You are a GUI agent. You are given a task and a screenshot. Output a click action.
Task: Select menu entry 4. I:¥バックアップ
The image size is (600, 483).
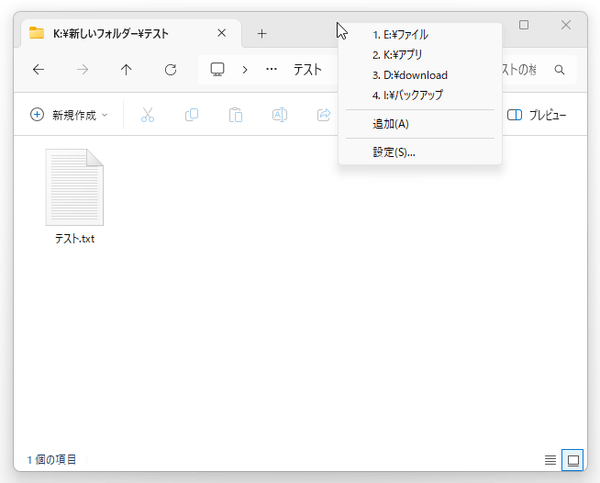click(420, 95)
